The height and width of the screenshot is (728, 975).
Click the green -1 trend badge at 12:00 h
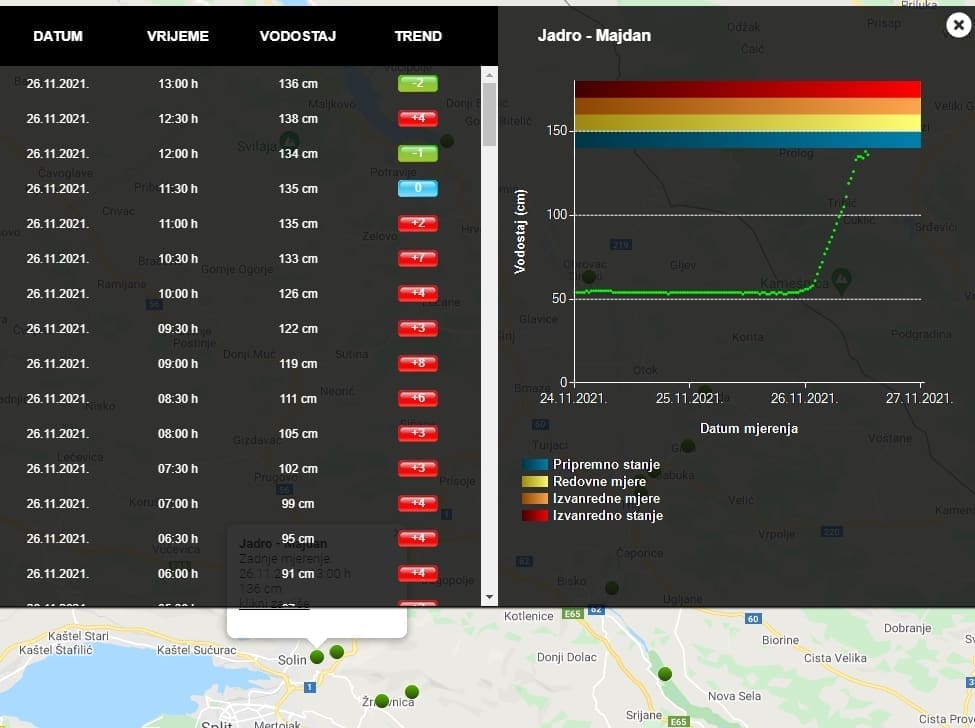point(418,154)
